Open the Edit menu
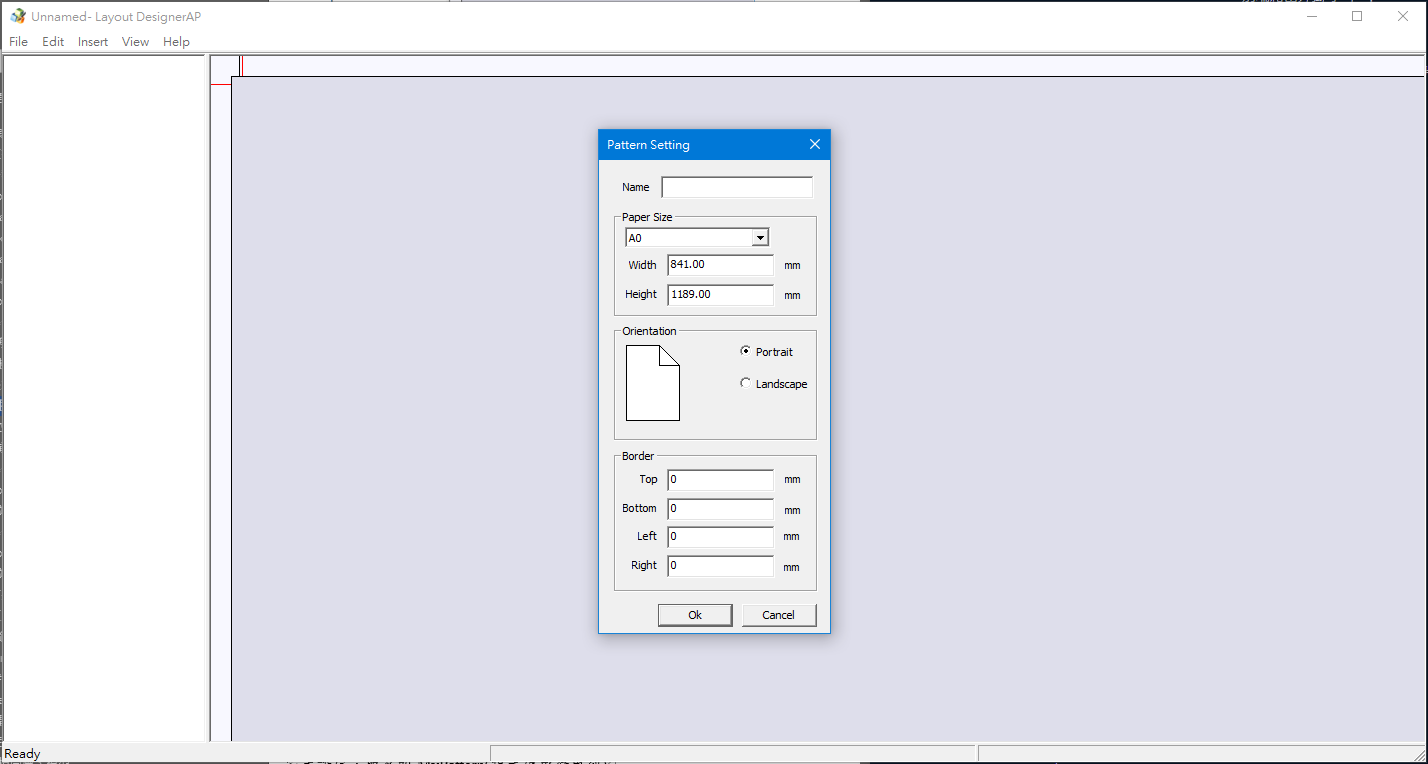 point(53,42)
